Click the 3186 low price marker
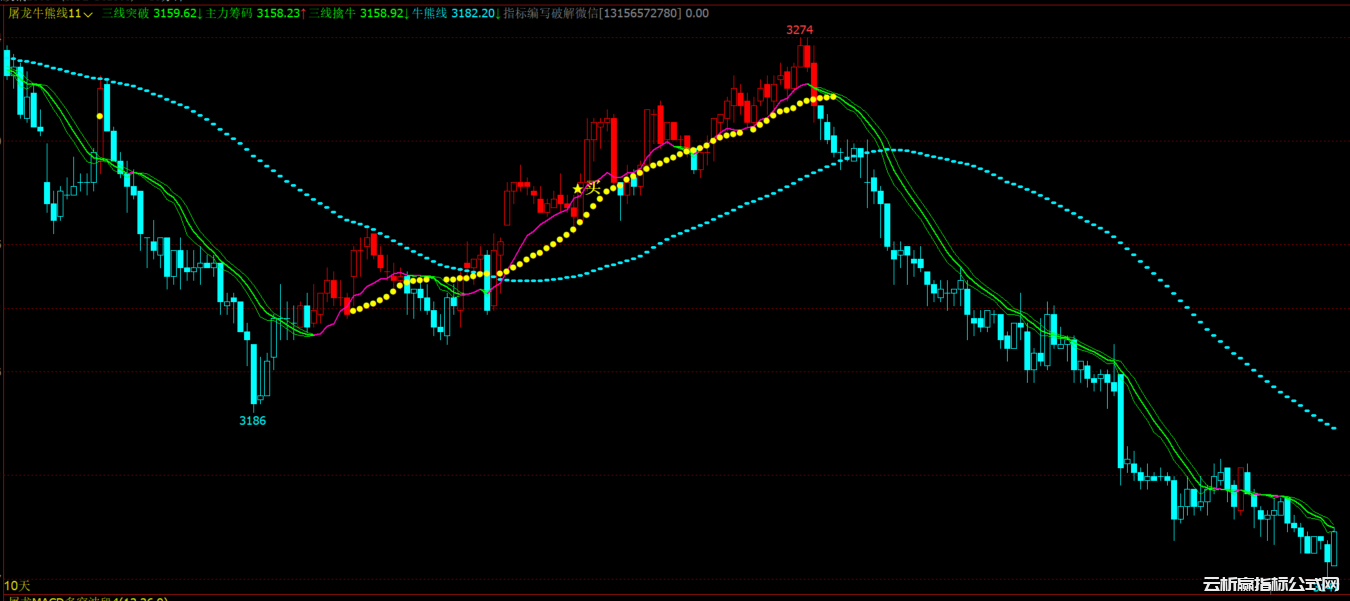Viewport: 1350px width, 601px height. point(252,421)
